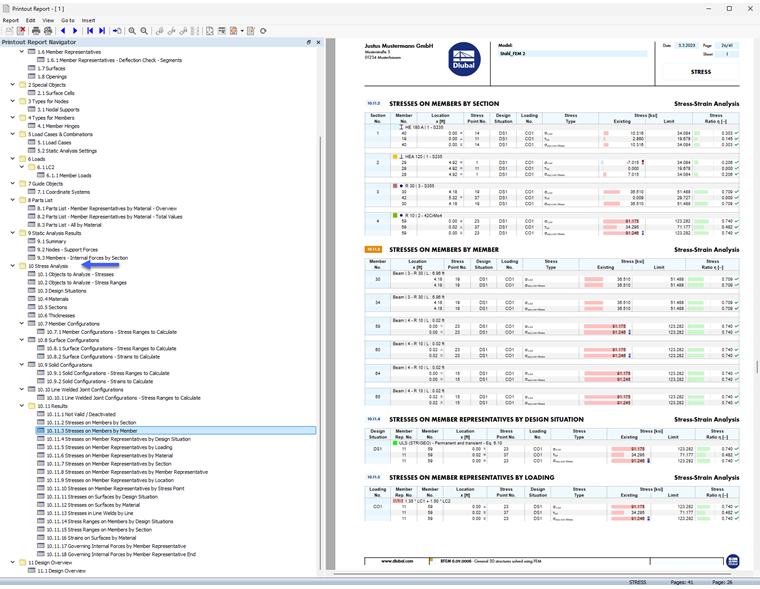This screenshot has height=589, width=760.
Task: Float the Printout Report Navigator panel
Action: 309,42
